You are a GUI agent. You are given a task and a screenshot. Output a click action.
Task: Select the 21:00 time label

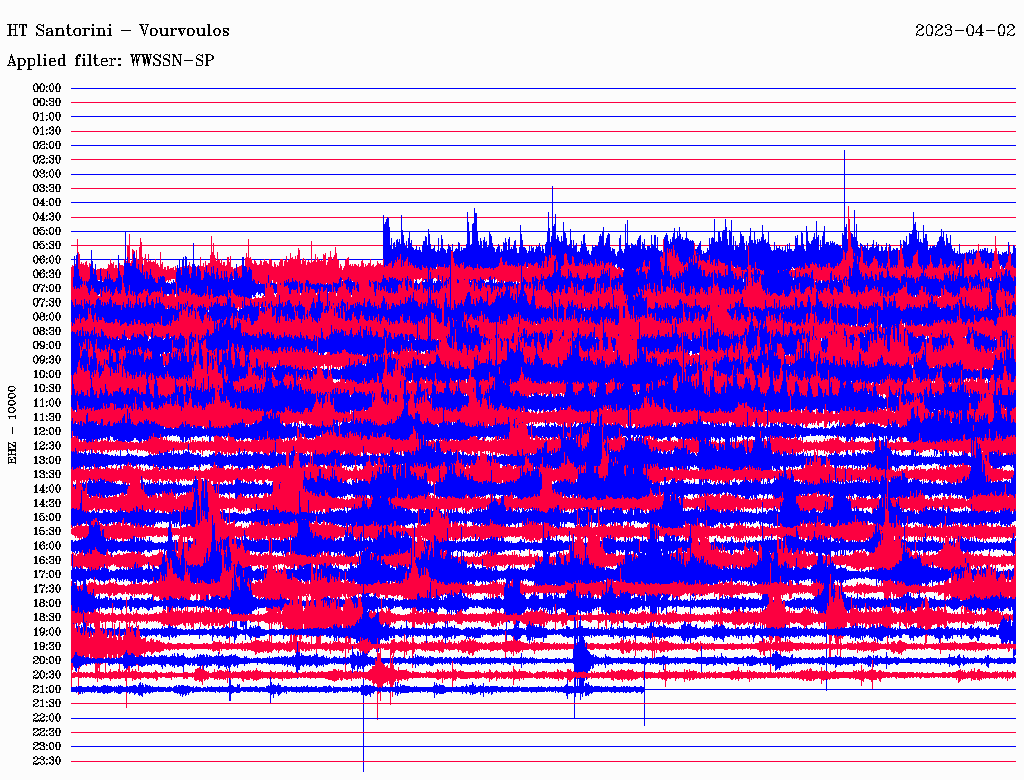[x=47, y=689]
